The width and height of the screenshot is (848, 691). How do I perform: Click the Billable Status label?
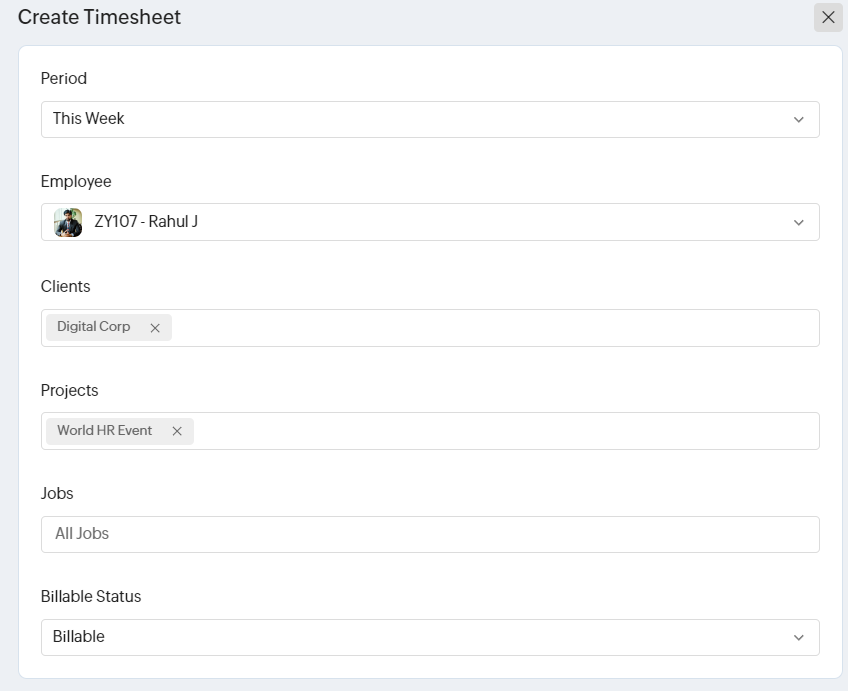(91, 596)
